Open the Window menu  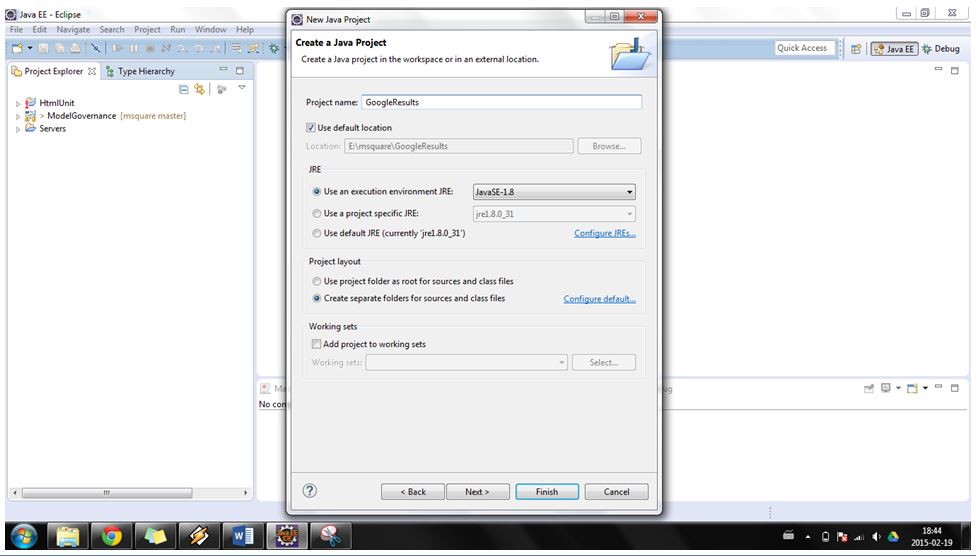point(210,29)
